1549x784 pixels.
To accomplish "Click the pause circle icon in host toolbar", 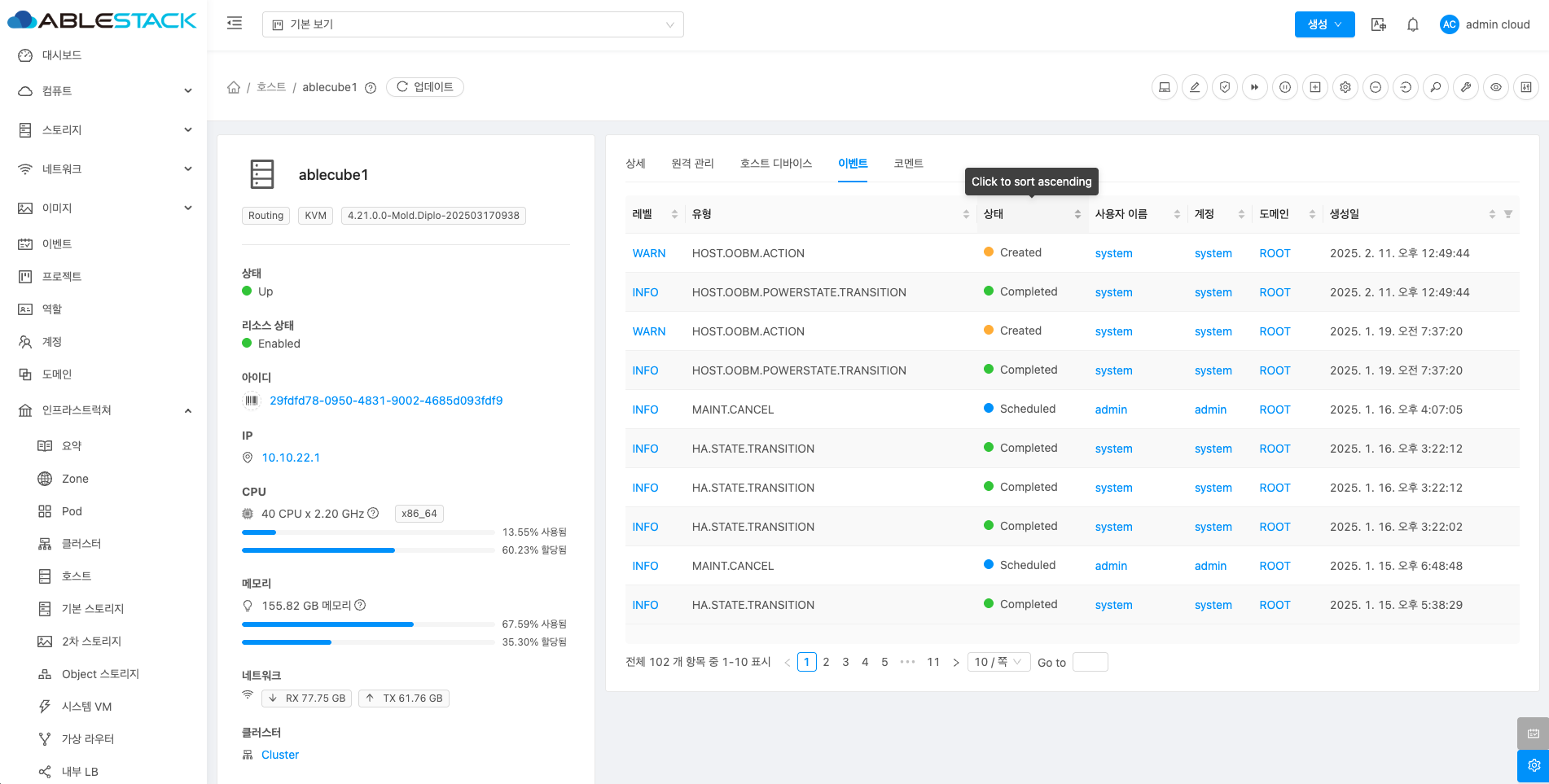I will (1285, 87).
